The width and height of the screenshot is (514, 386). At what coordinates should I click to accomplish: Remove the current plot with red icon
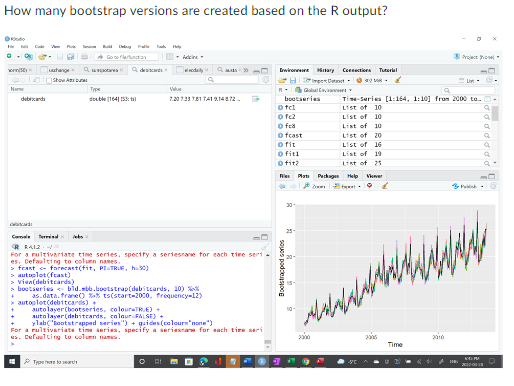click(x=369, y=186)
